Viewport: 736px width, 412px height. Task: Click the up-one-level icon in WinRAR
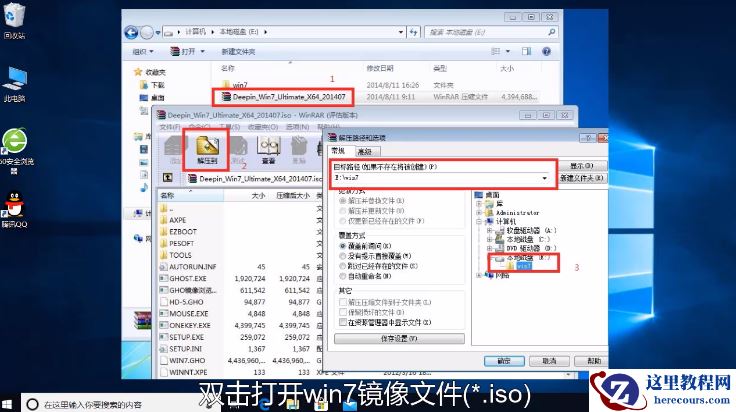click(168, 178)
